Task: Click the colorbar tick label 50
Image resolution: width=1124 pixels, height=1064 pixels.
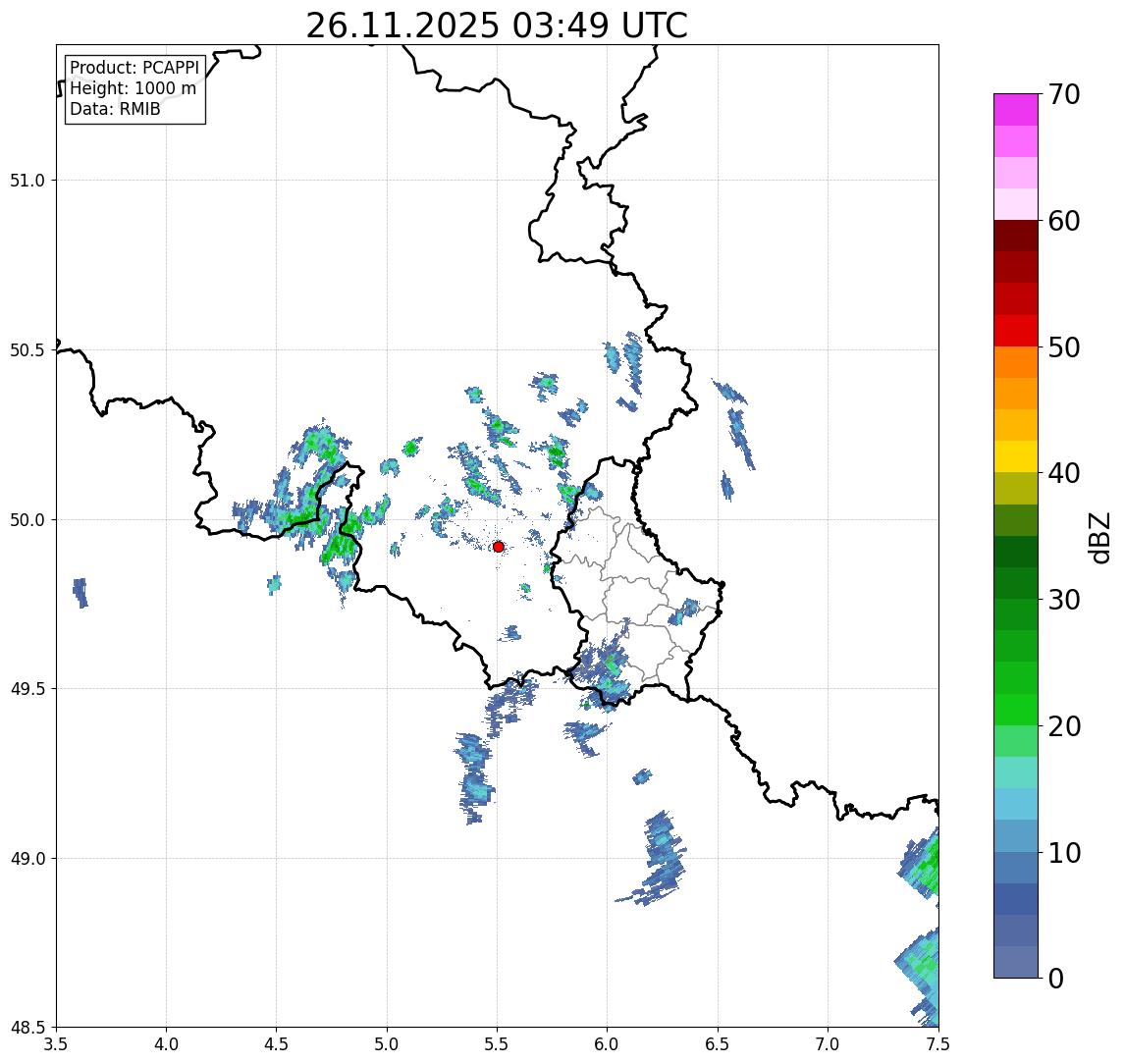Action: [1063, 347]
